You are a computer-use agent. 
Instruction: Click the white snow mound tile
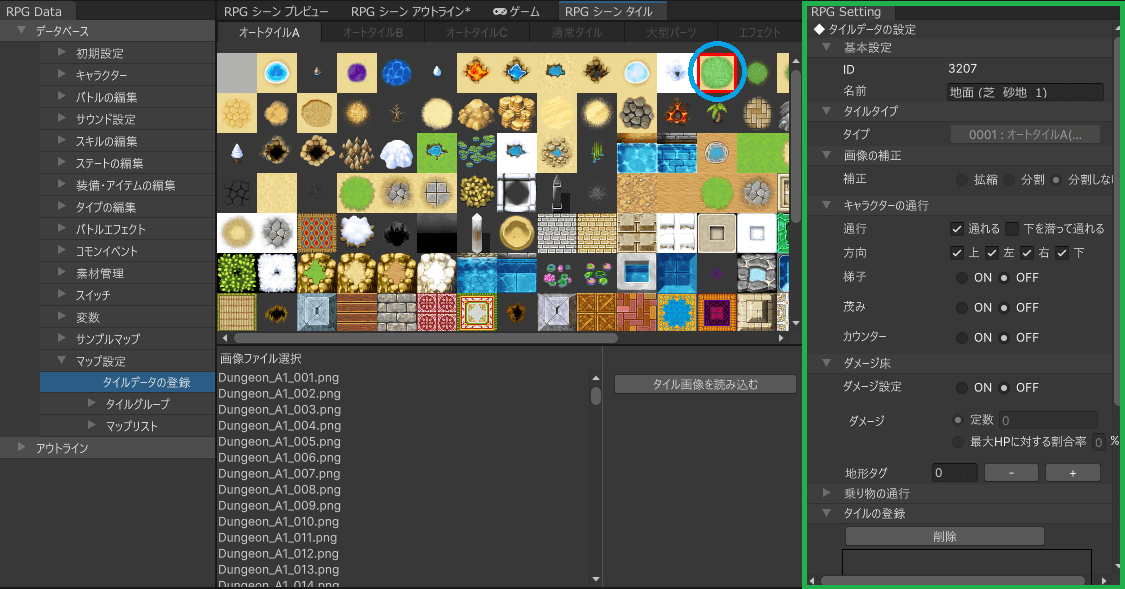[x=397, y=152]
